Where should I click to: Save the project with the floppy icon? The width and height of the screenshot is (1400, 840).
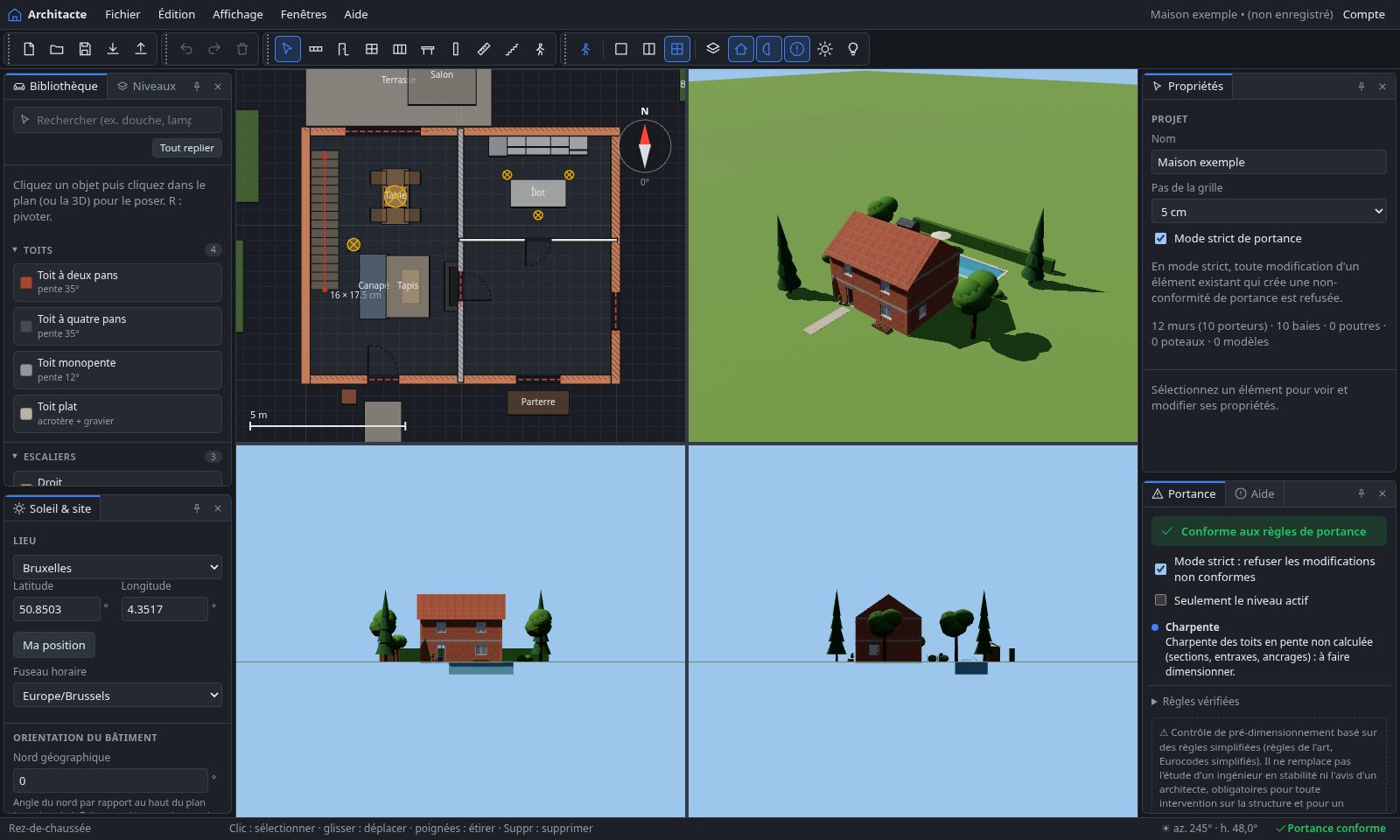85,49
